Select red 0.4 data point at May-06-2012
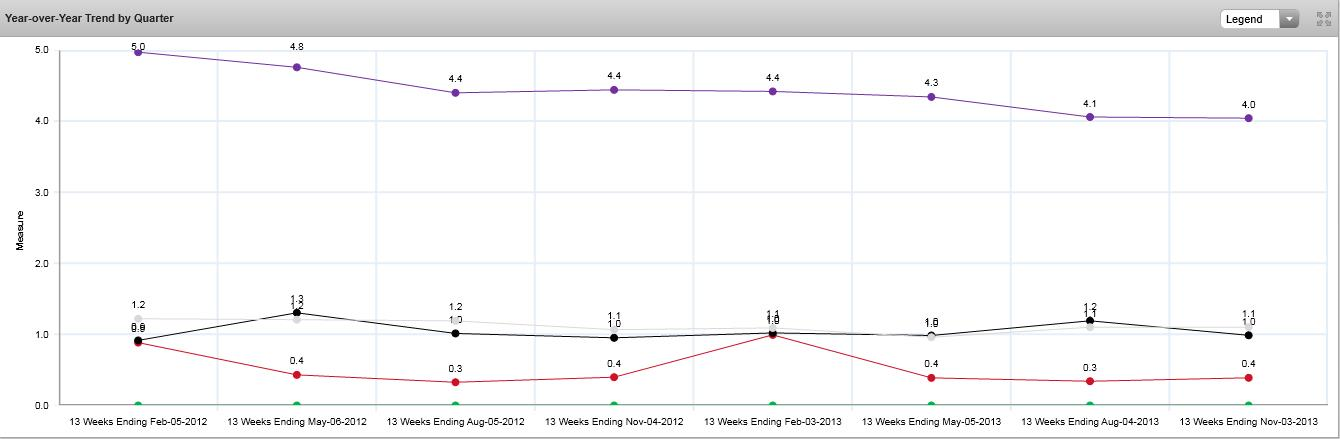 click(x=297, y=375)
